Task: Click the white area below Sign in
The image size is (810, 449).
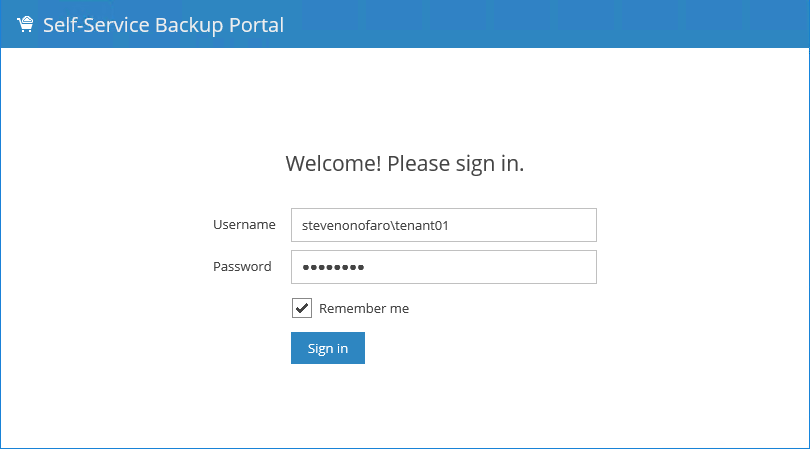Action: click(x=405, y=405)
